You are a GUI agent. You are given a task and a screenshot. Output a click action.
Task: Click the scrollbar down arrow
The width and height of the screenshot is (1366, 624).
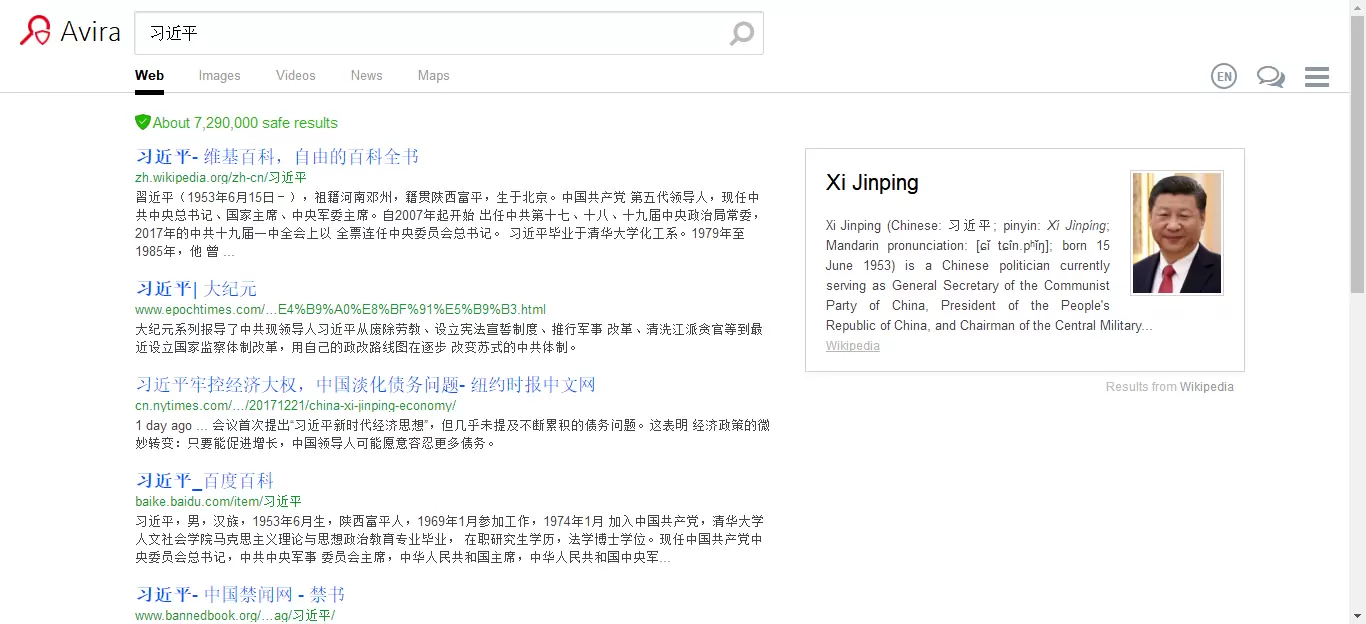pyautogui.click(x=1357, y=615)
